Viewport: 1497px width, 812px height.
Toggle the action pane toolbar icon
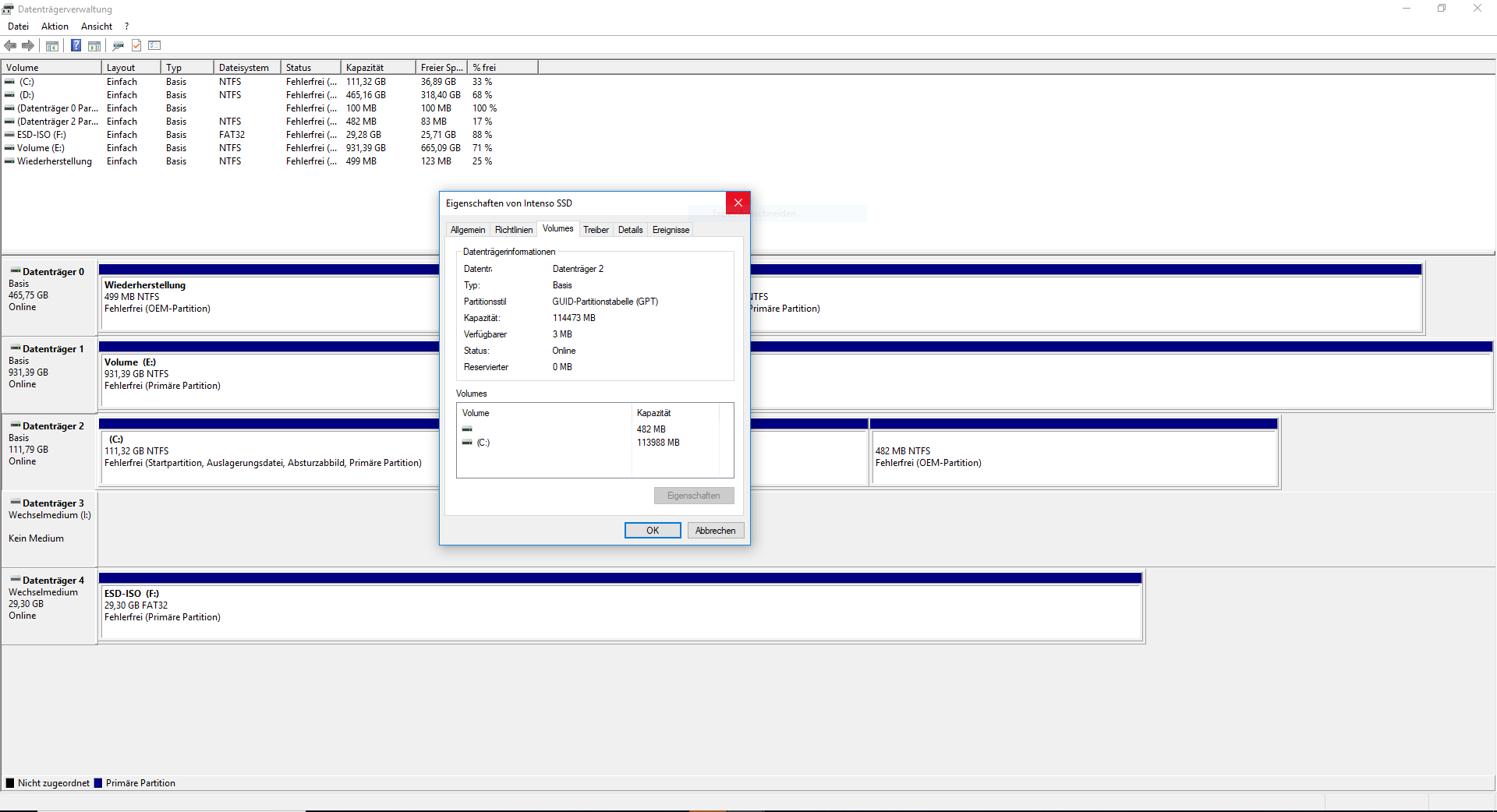94,45
